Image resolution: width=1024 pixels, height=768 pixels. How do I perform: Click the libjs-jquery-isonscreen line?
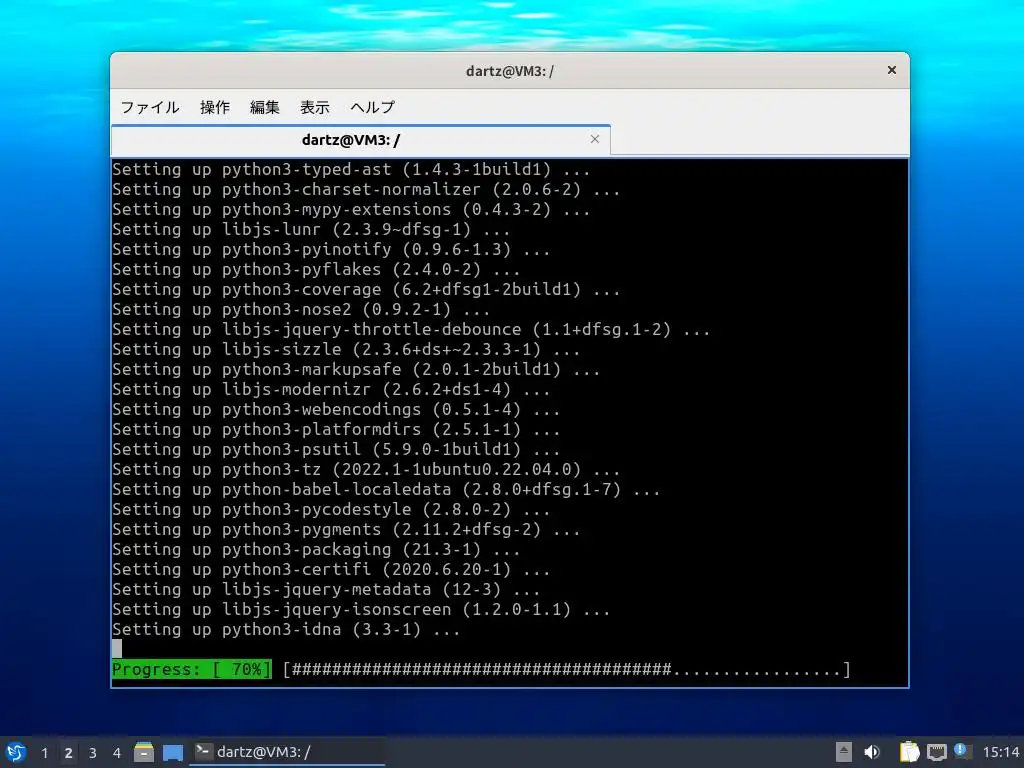(361, 609)
